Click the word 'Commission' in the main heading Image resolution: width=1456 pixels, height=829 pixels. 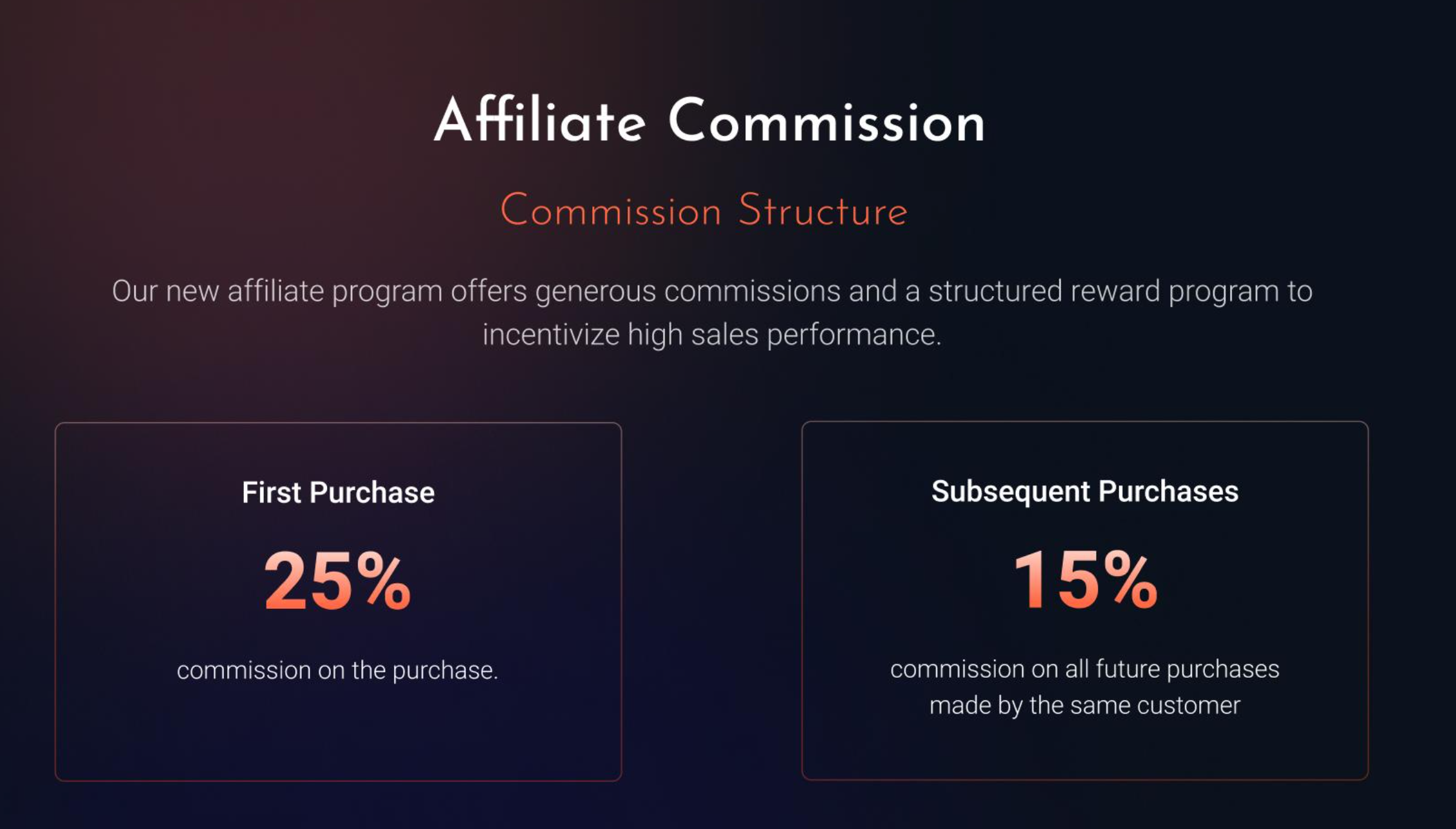(x=827, y=122)
